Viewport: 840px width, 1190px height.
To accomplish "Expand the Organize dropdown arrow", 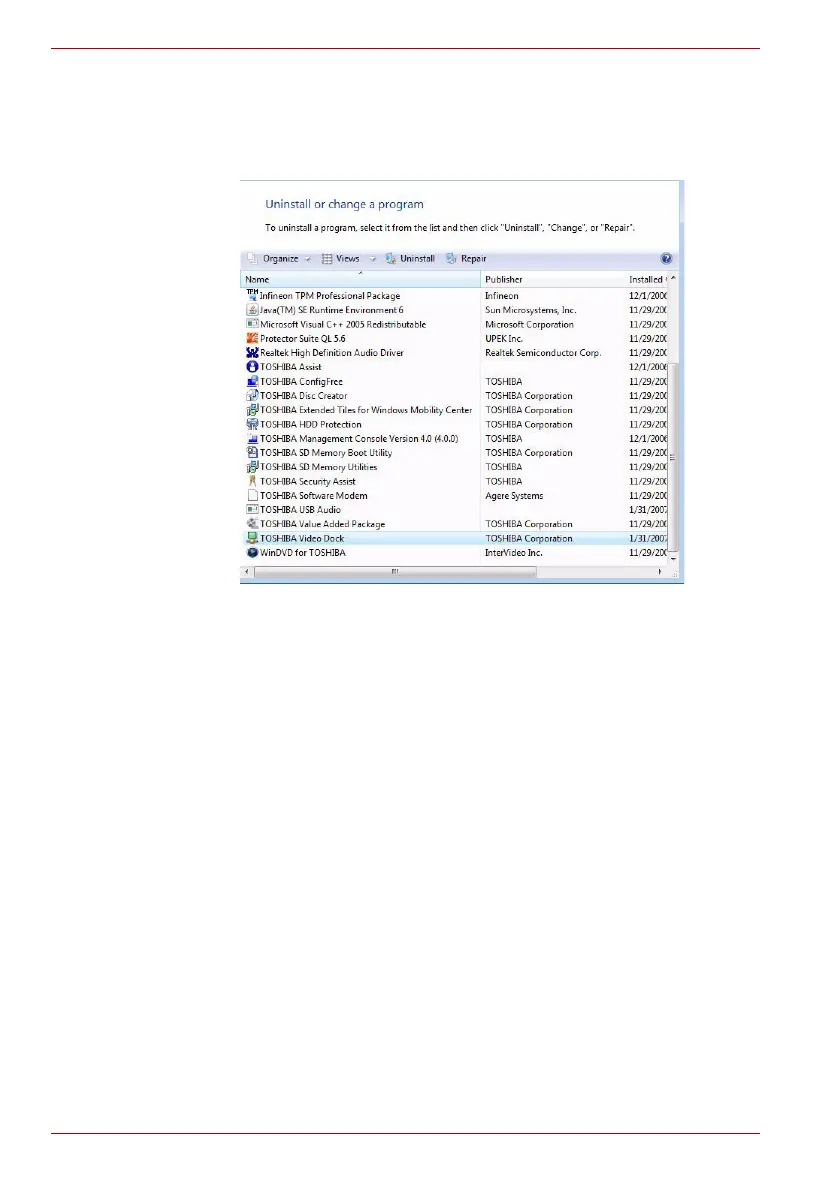I will tap(308, 260).
